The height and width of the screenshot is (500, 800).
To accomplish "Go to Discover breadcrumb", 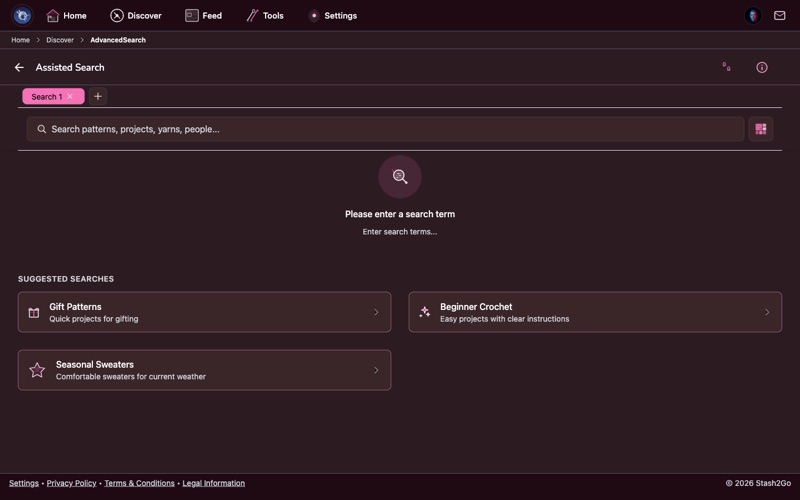I will (60, 40).
